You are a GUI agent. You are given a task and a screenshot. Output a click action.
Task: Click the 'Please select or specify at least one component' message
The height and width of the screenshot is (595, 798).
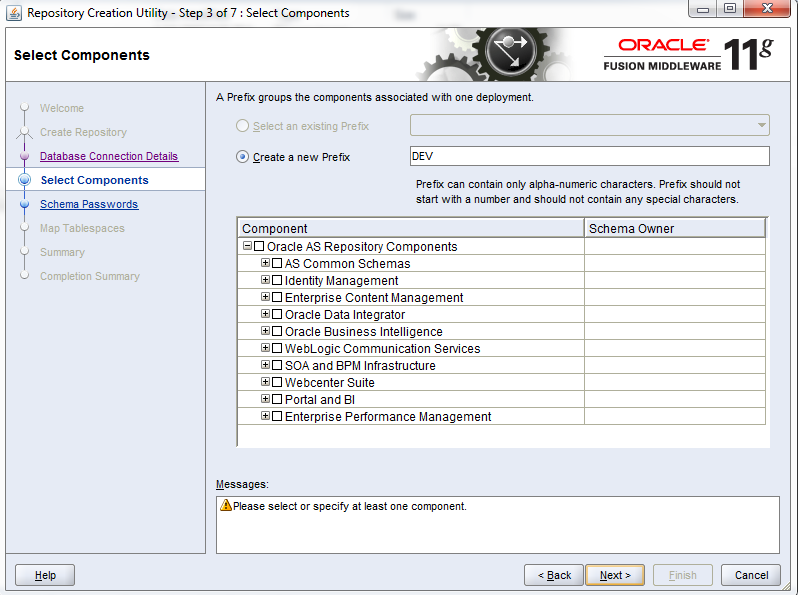[350, 506]
